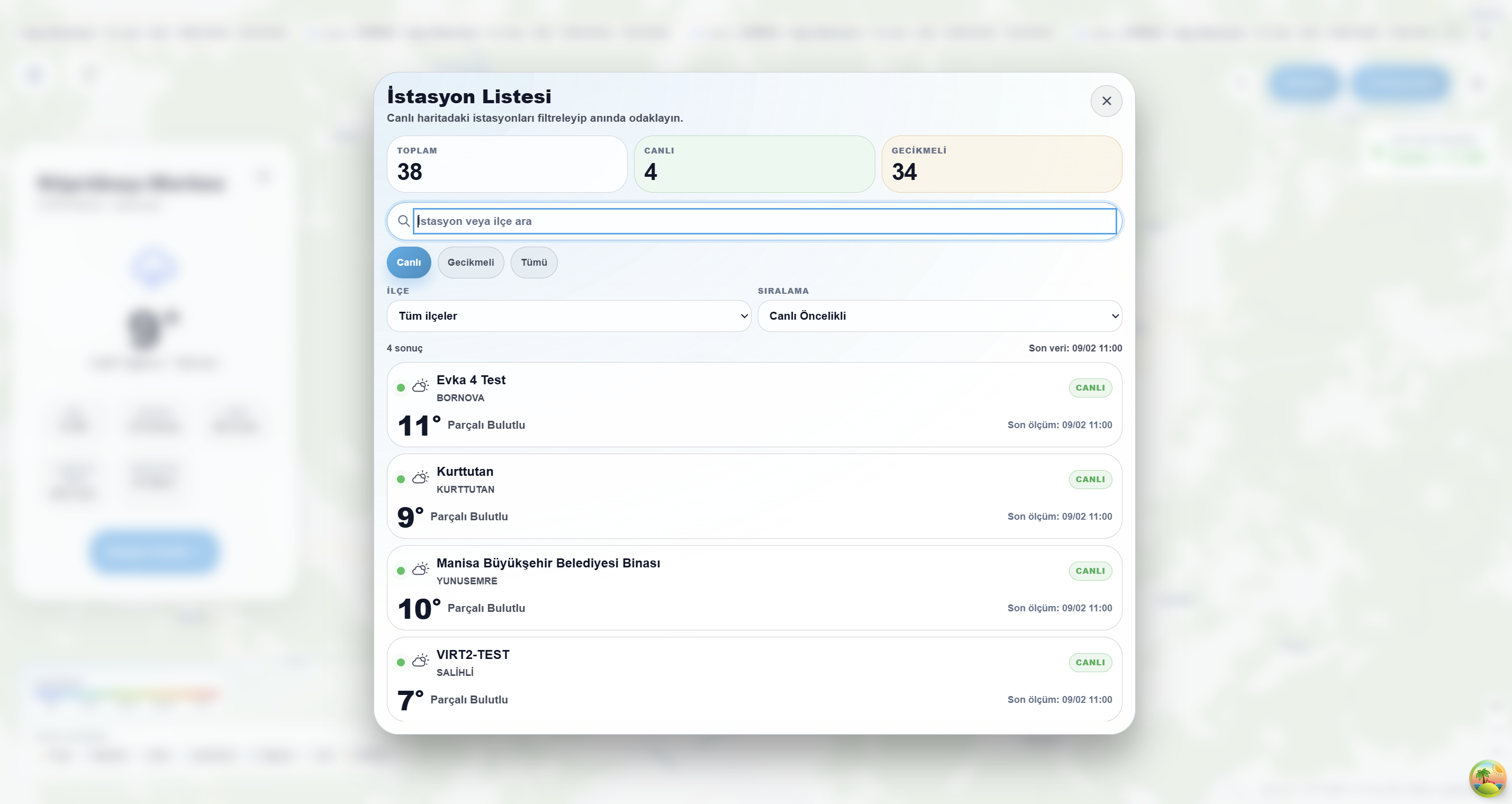This screenshot has width=1512, height=804.
Task: Click the search magnifier icon
Action: click(403, 221)
